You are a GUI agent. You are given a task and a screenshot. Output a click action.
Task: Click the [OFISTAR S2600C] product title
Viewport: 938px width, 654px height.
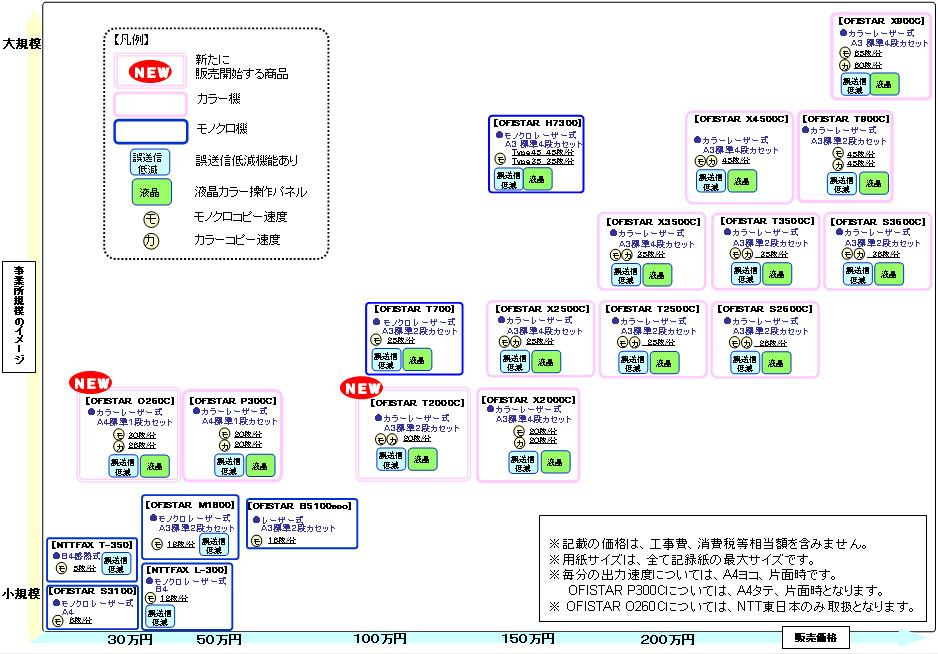pyautogui.click(x=765, y=309)
